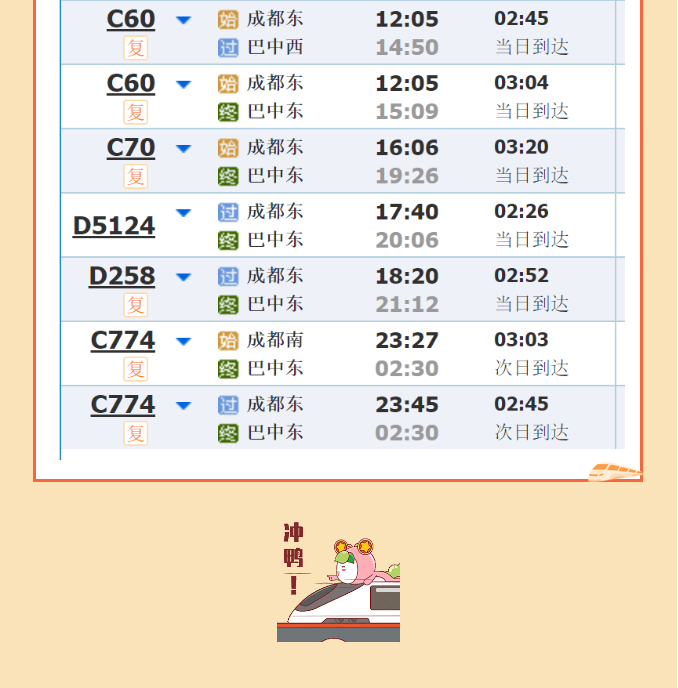Click the orange train icon at frame corner
Viewport: 678px width, 688px height.
[x=615, y=472]
